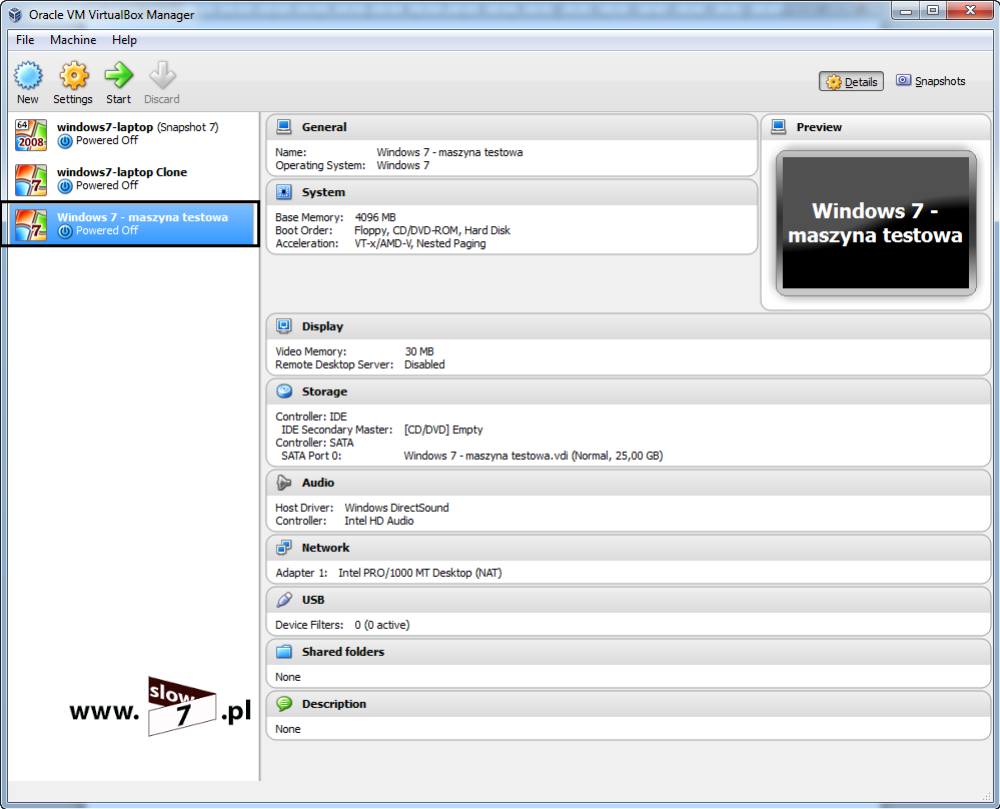This screenshot has height=809, width=1000.
Task: Click VirtualBox app icon in title bar
Action: click(x=15, y=14)
